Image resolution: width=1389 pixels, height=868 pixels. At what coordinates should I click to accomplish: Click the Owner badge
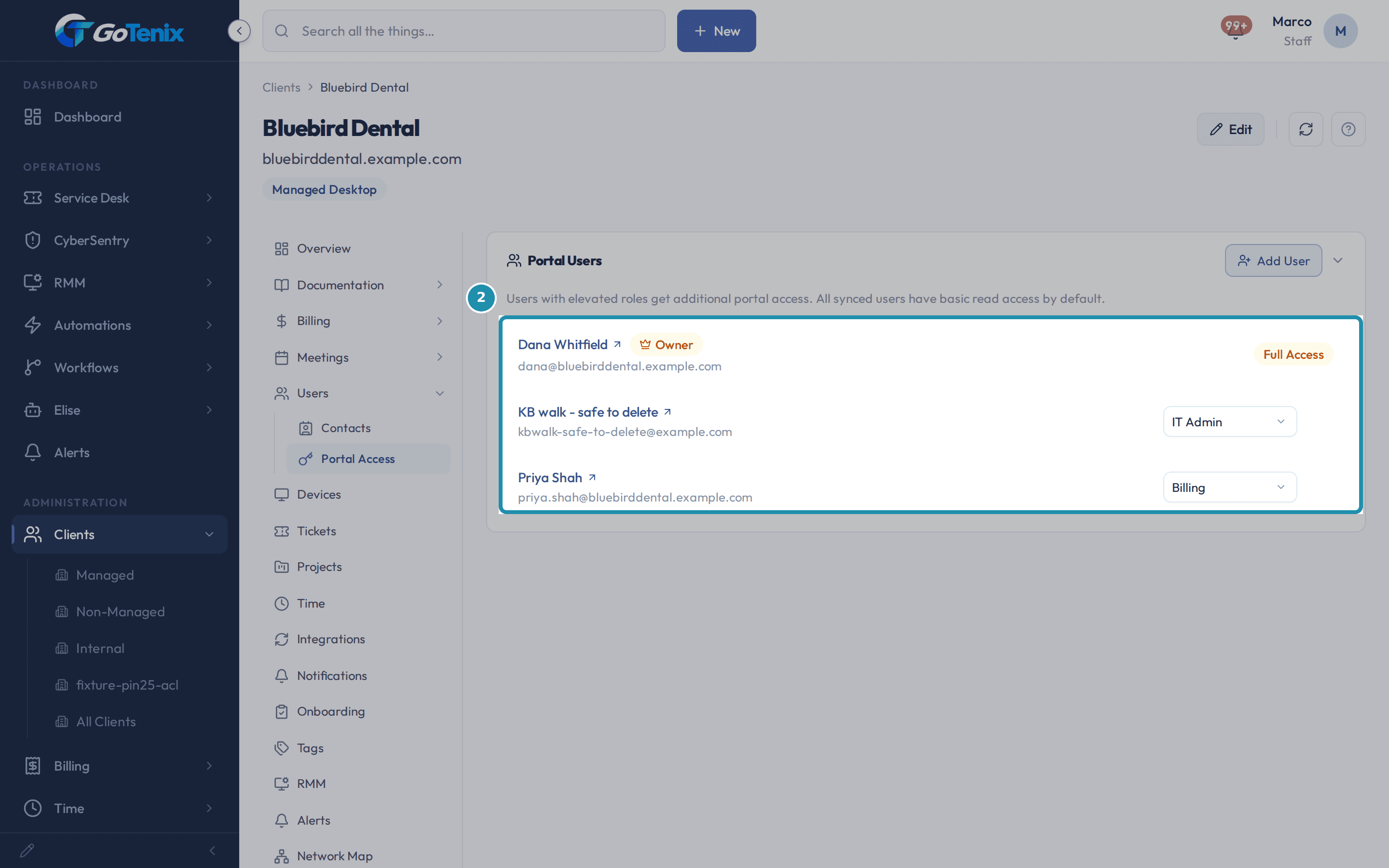[666, 344]
